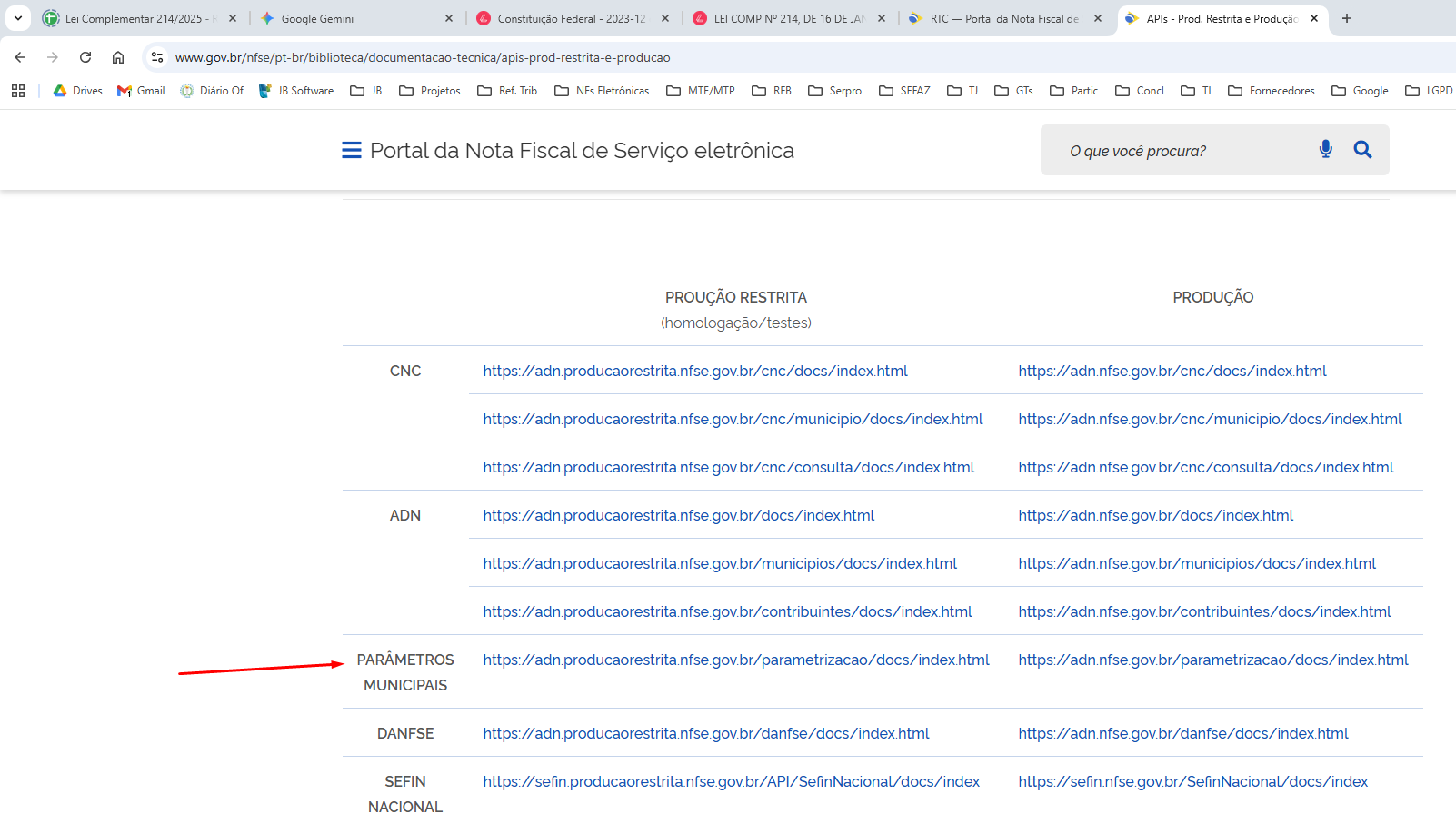Go to the browser home page icon
1456x824 pixels.
tap(118, 57)
